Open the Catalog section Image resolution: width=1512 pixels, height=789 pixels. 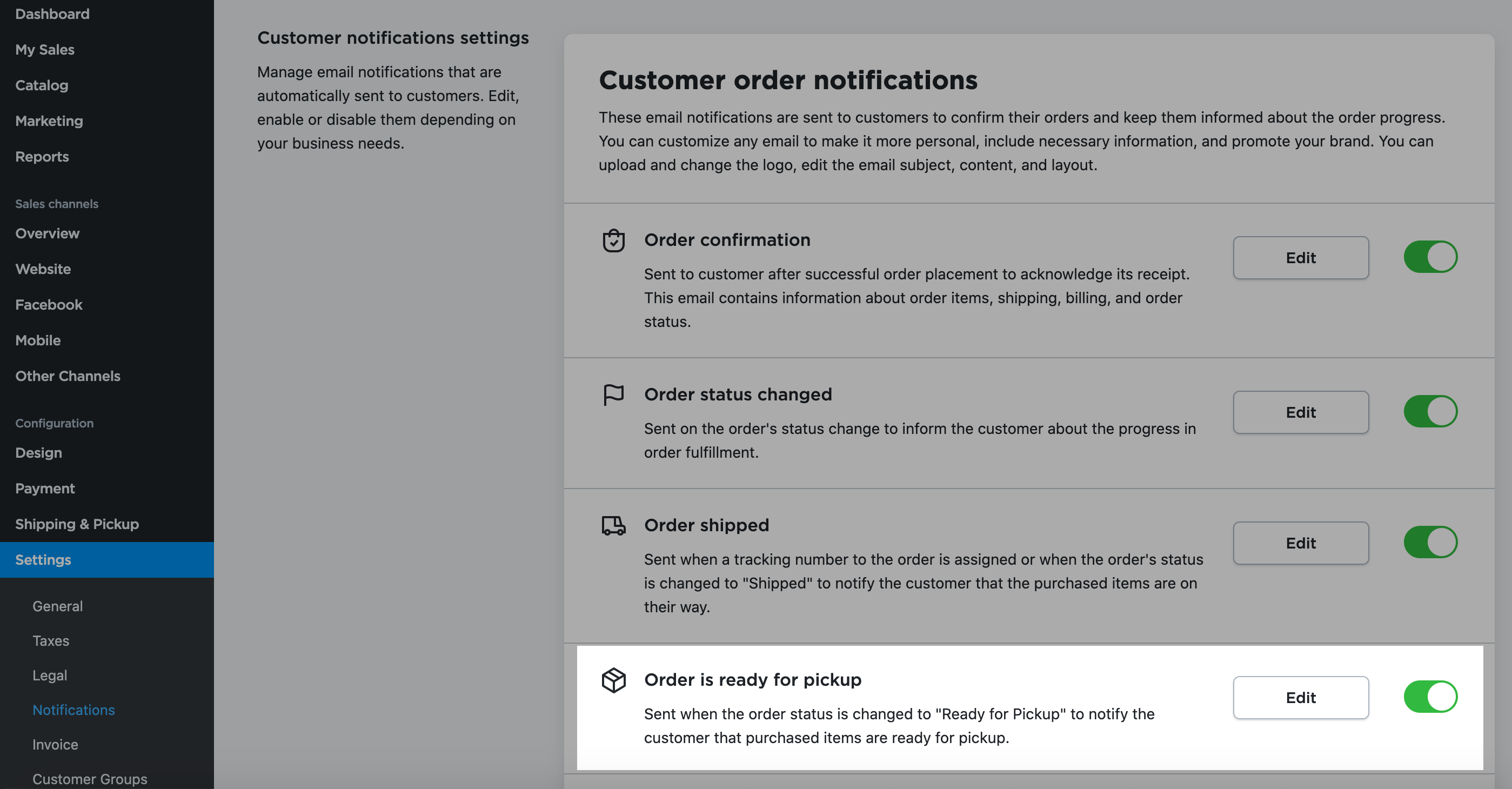(42, 86)
